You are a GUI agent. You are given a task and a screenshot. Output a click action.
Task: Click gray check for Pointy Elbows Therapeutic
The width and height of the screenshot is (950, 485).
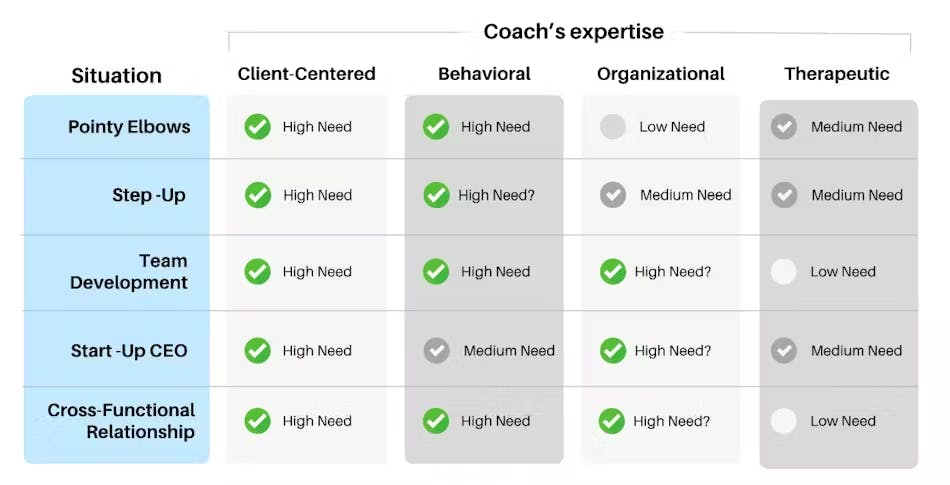tap(784, 127)
